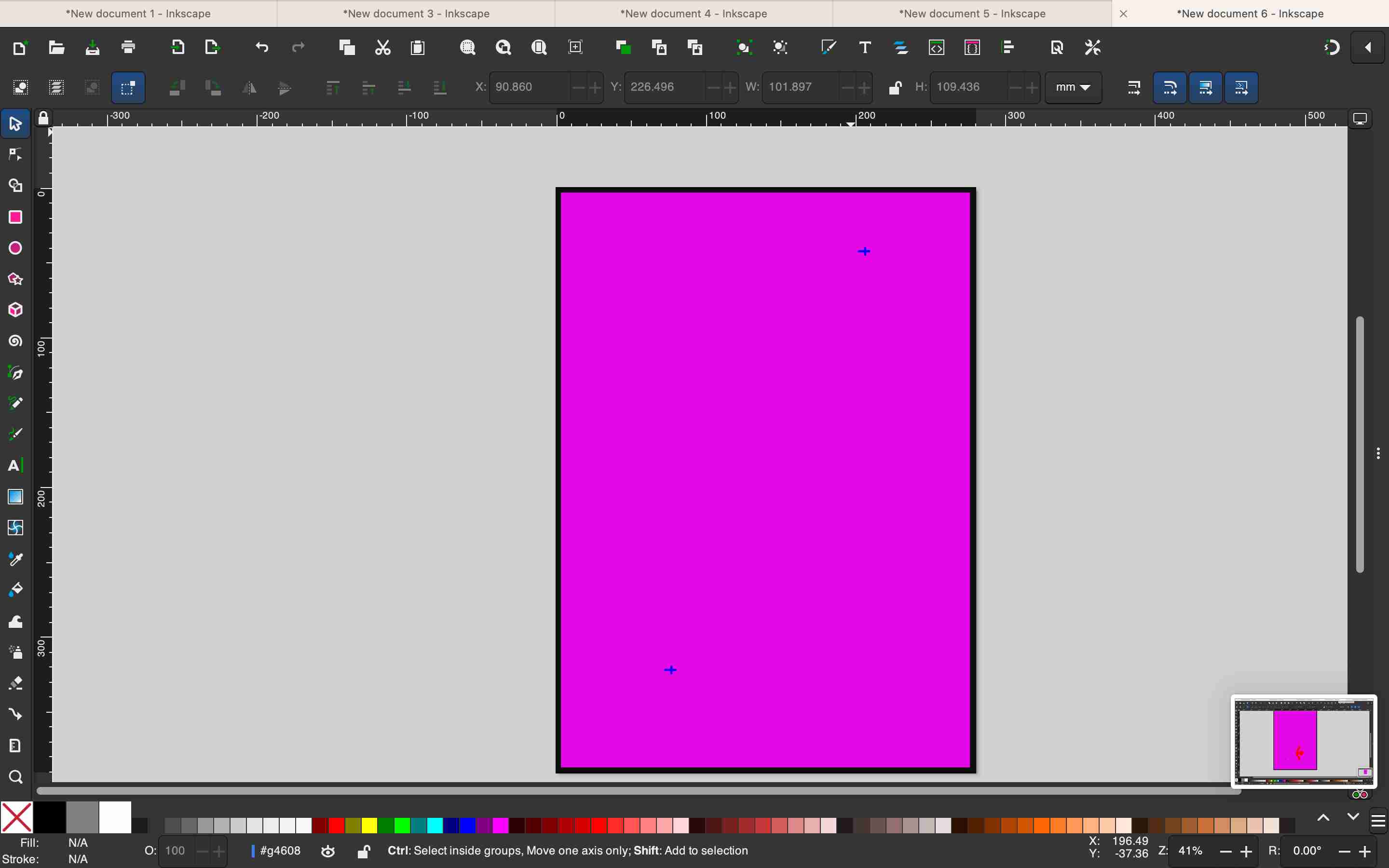Select the Spray tool
This screenshot has height=868, width=1389.
[15, 653]
